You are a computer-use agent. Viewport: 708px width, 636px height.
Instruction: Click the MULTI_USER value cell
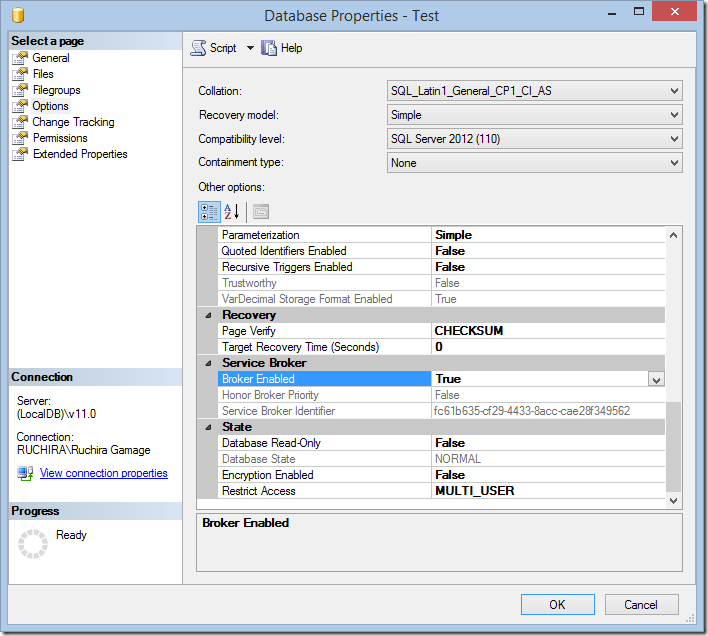[x=548, y=491]
